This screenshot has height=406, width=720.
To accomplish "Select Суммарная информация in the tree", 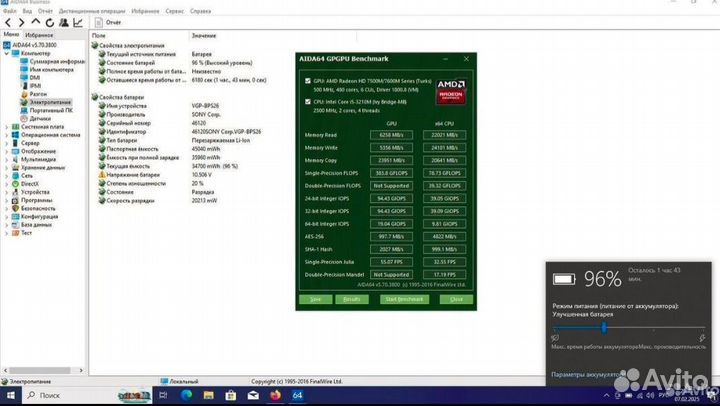I will [x=53, y=61].
